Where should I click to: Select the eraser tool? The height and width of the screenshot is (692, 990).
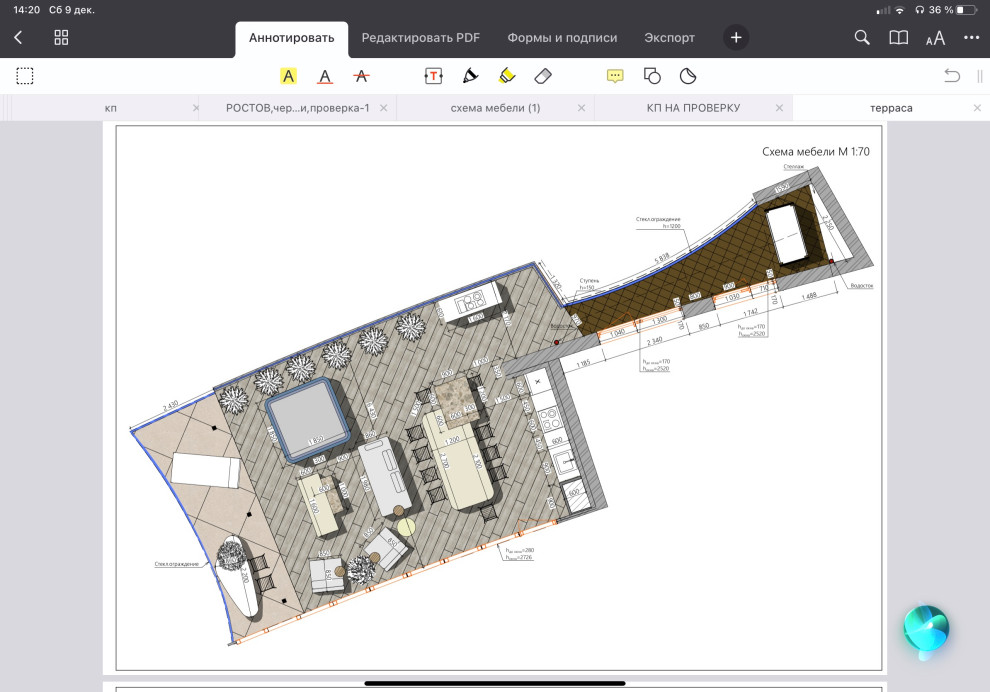click(x=543, y=76)
